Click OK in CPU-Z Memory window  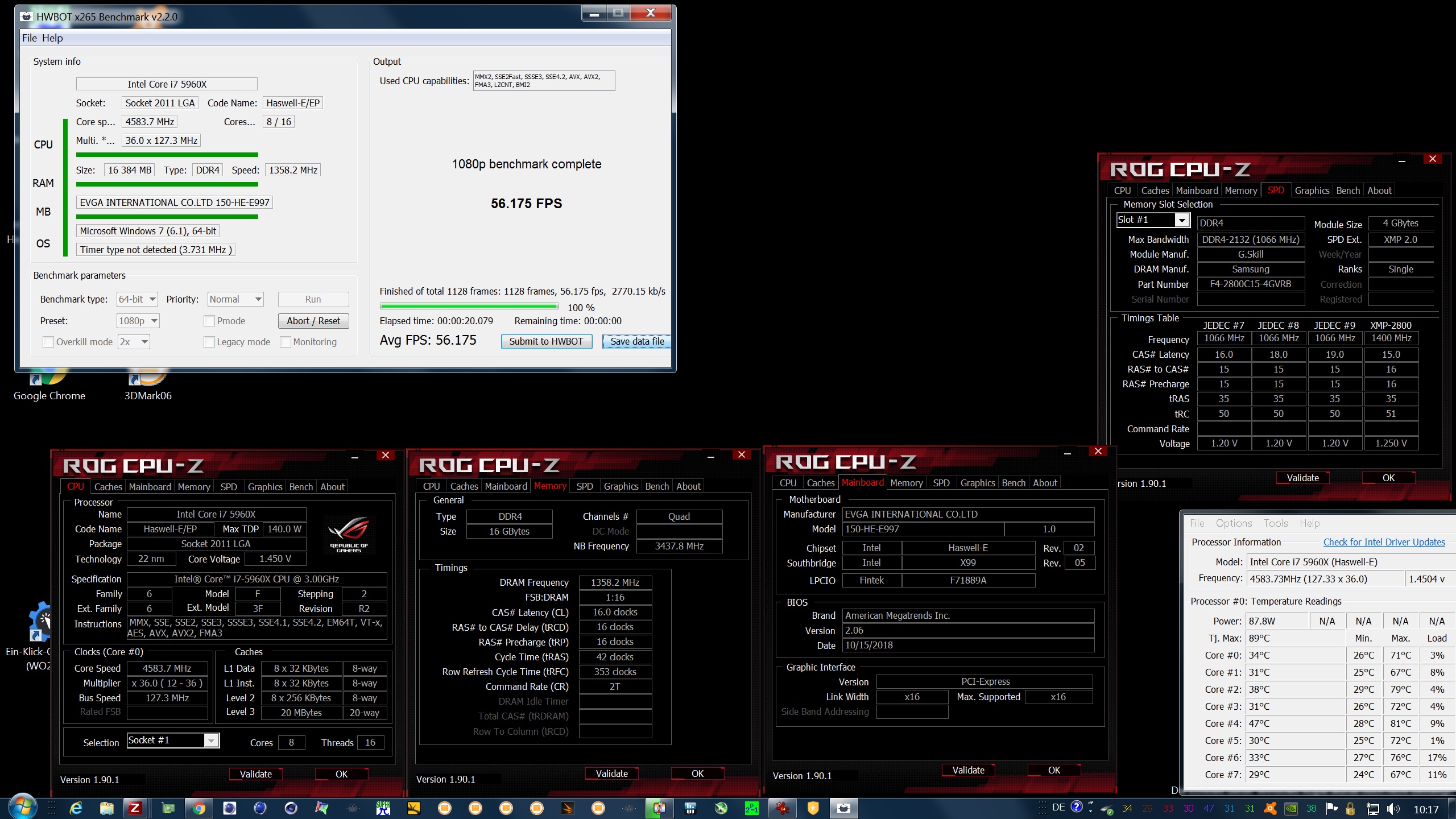tap(697, 773)
